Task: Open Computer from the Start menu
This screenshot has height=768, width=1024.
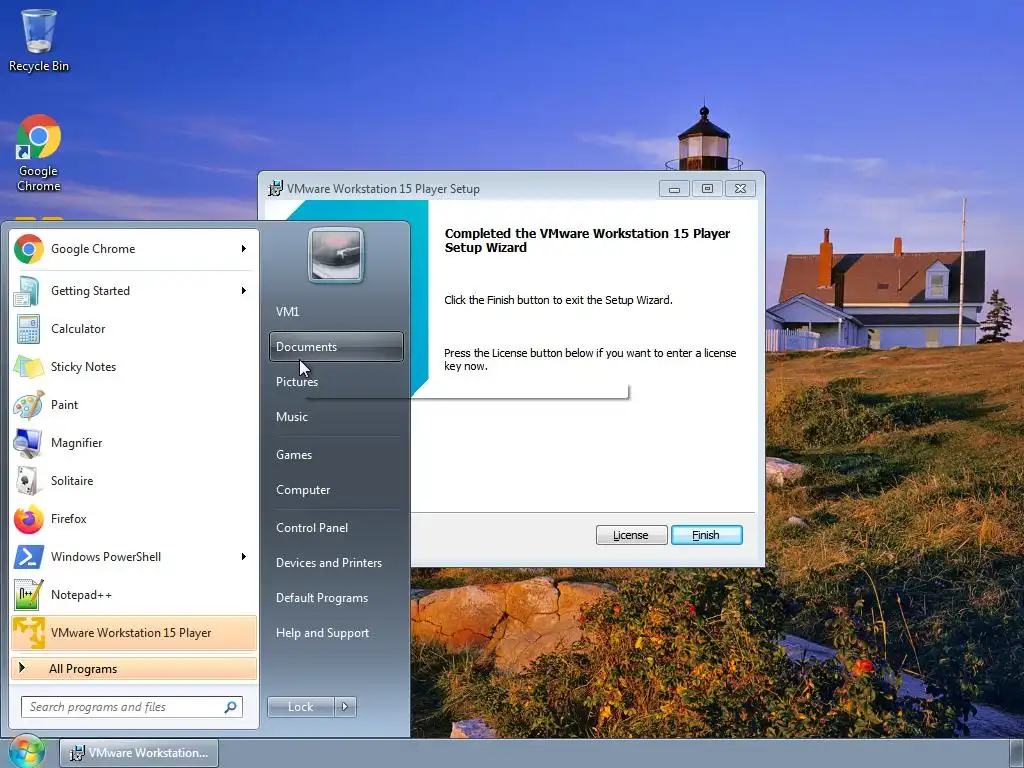Action: 336,490
